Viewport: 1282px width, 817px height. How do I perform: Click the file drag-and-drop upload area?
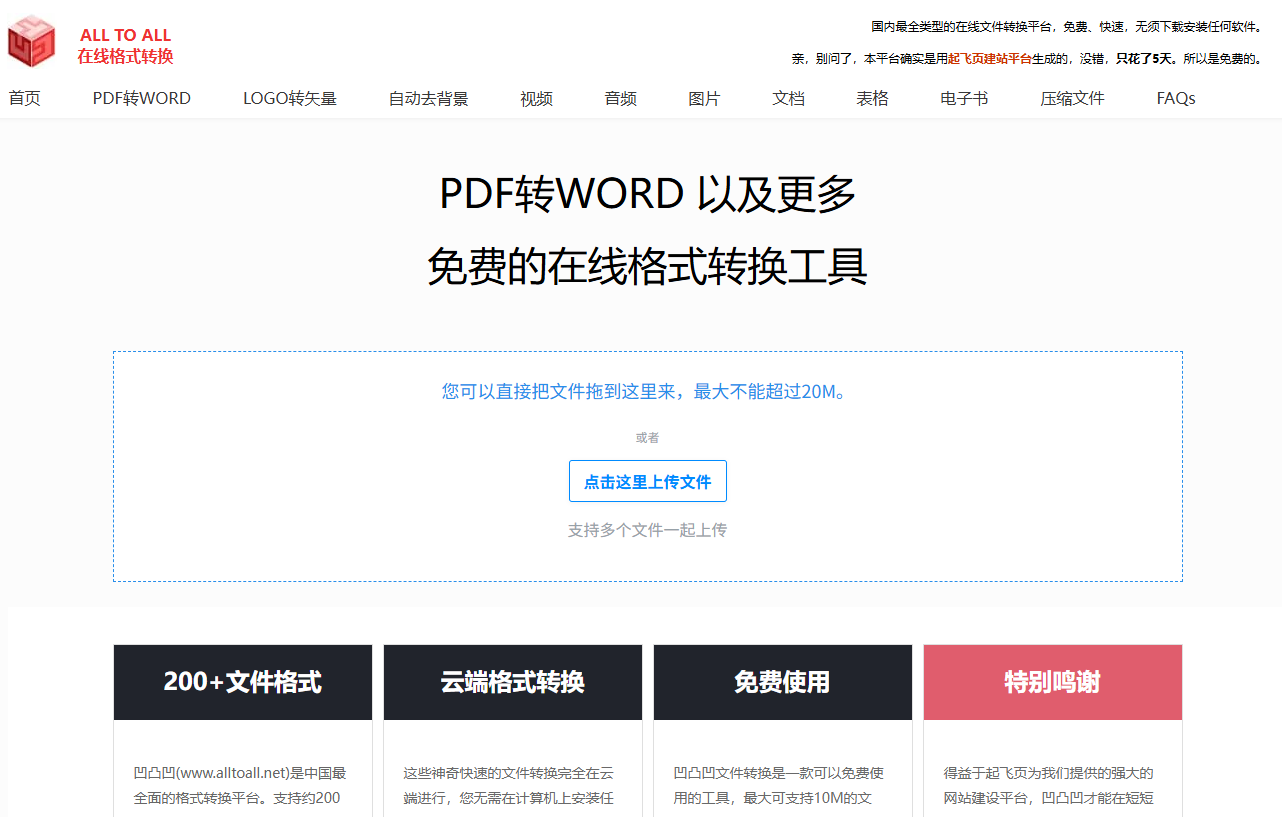pos(647,392)
